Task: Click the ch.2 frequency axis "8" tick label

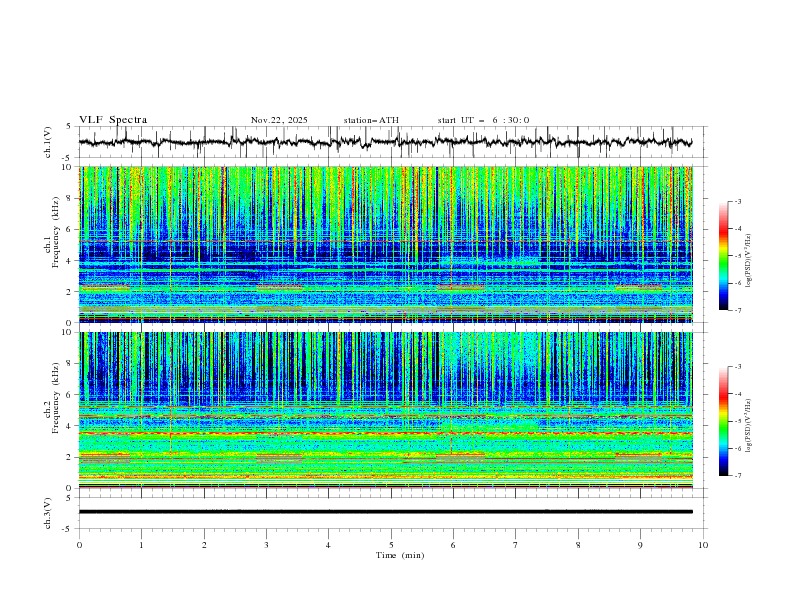Action: point(71,364)
